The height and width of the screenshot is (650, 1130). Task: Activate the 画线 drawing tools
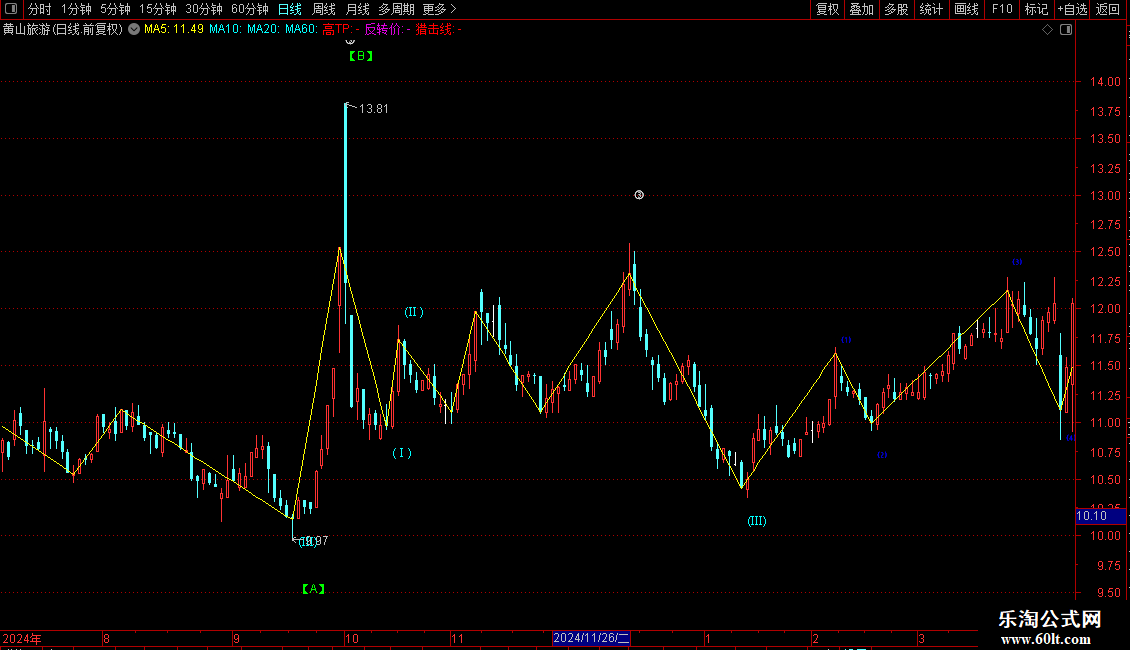pos(966,9)
